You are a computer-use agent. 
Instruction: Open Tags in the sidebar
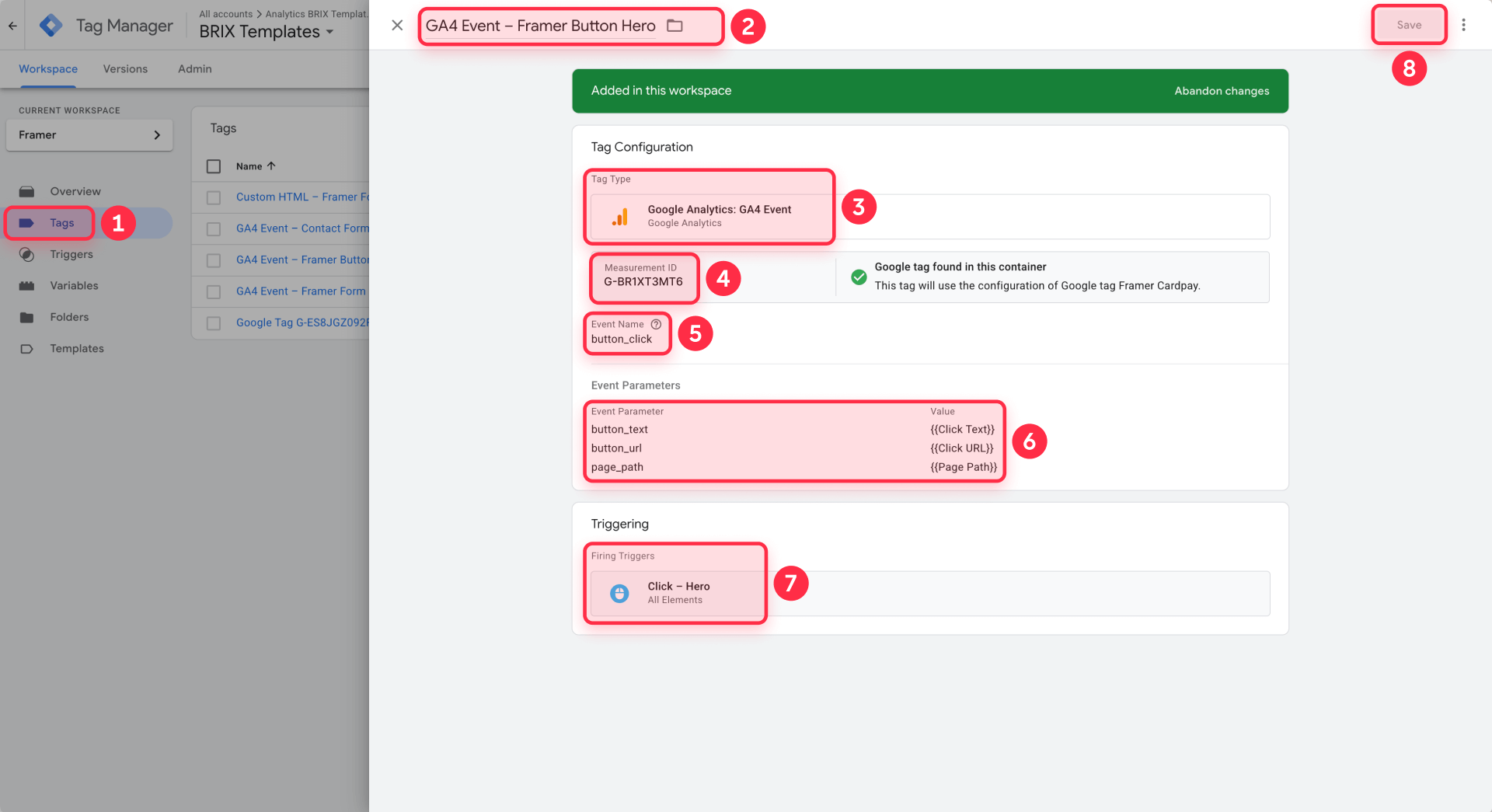pyautogui.click(x=62, y=223)
